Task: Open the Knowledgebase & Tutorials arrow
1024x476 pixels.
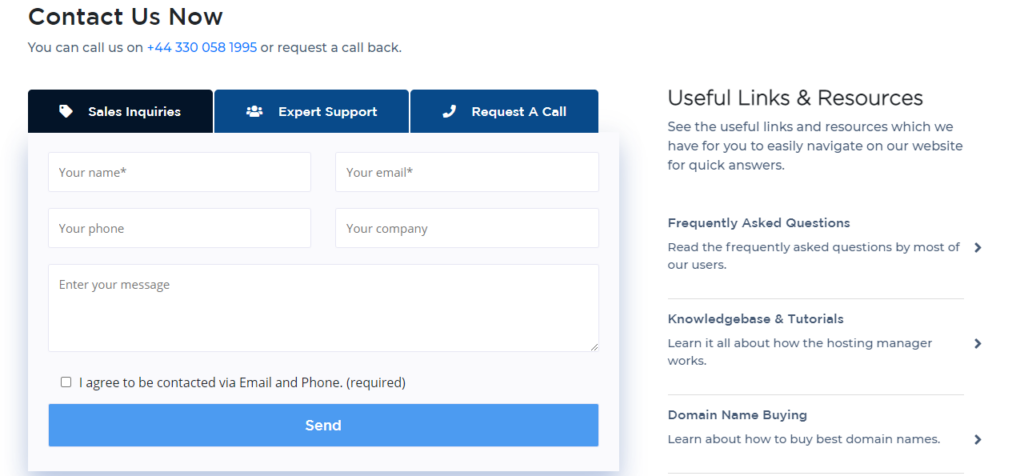Action: (978, 343)
